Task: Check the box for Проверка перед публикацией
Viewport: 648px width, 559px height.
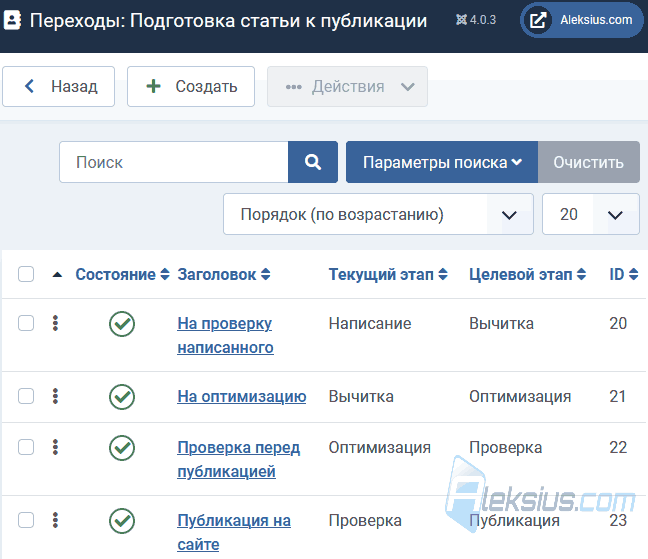Action: (x=26, y=447)
